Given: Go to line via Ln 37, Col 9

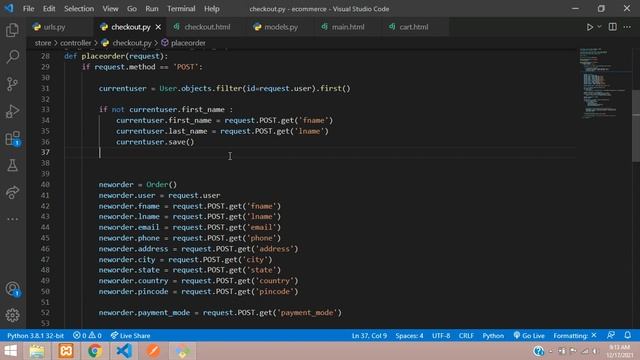Looking at the screenshot, I should 369,336.
